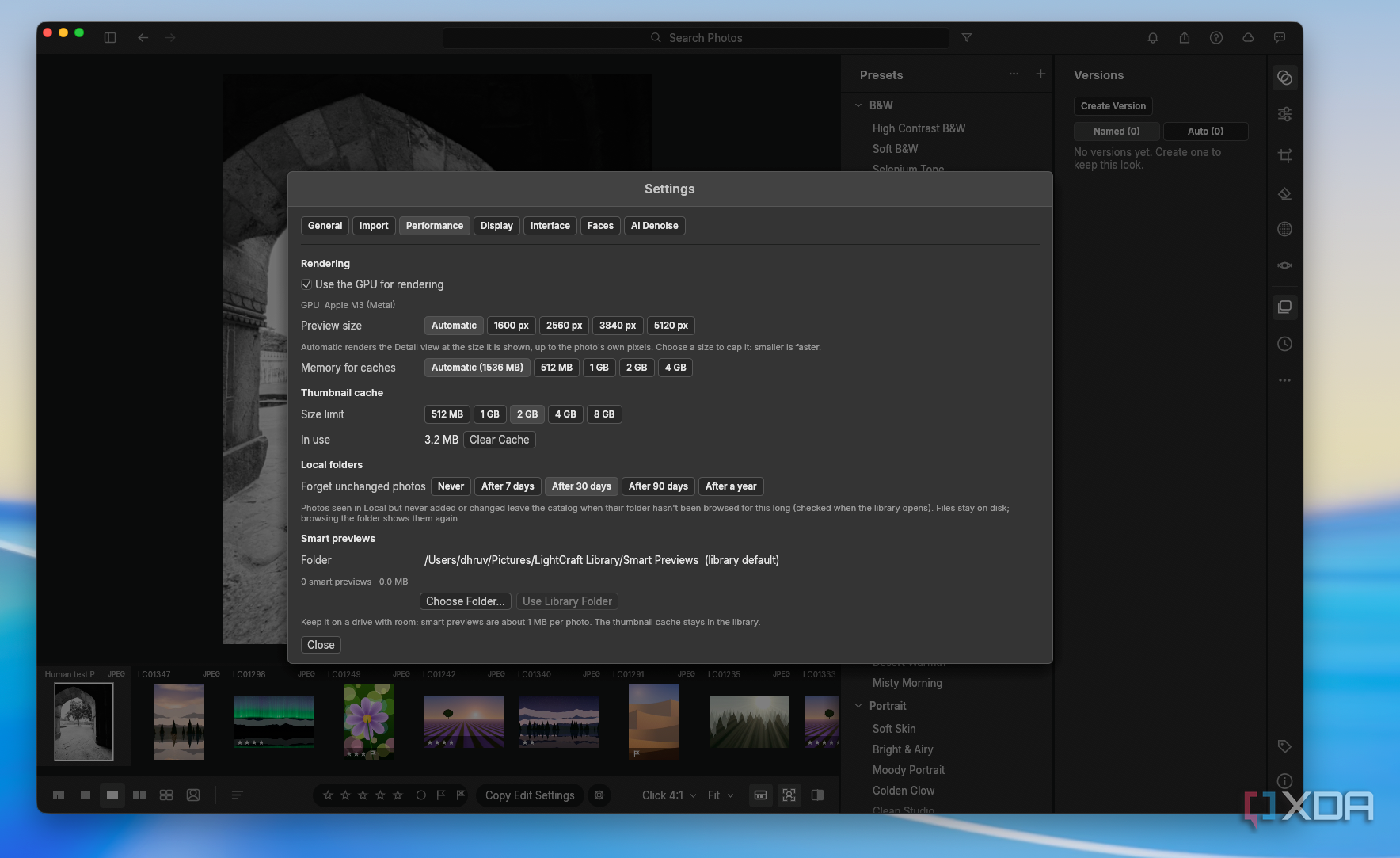Set thumbnail cache Size limit to 4 GB
Viewport: 1400px width, 858px height.
click(565, 414)
